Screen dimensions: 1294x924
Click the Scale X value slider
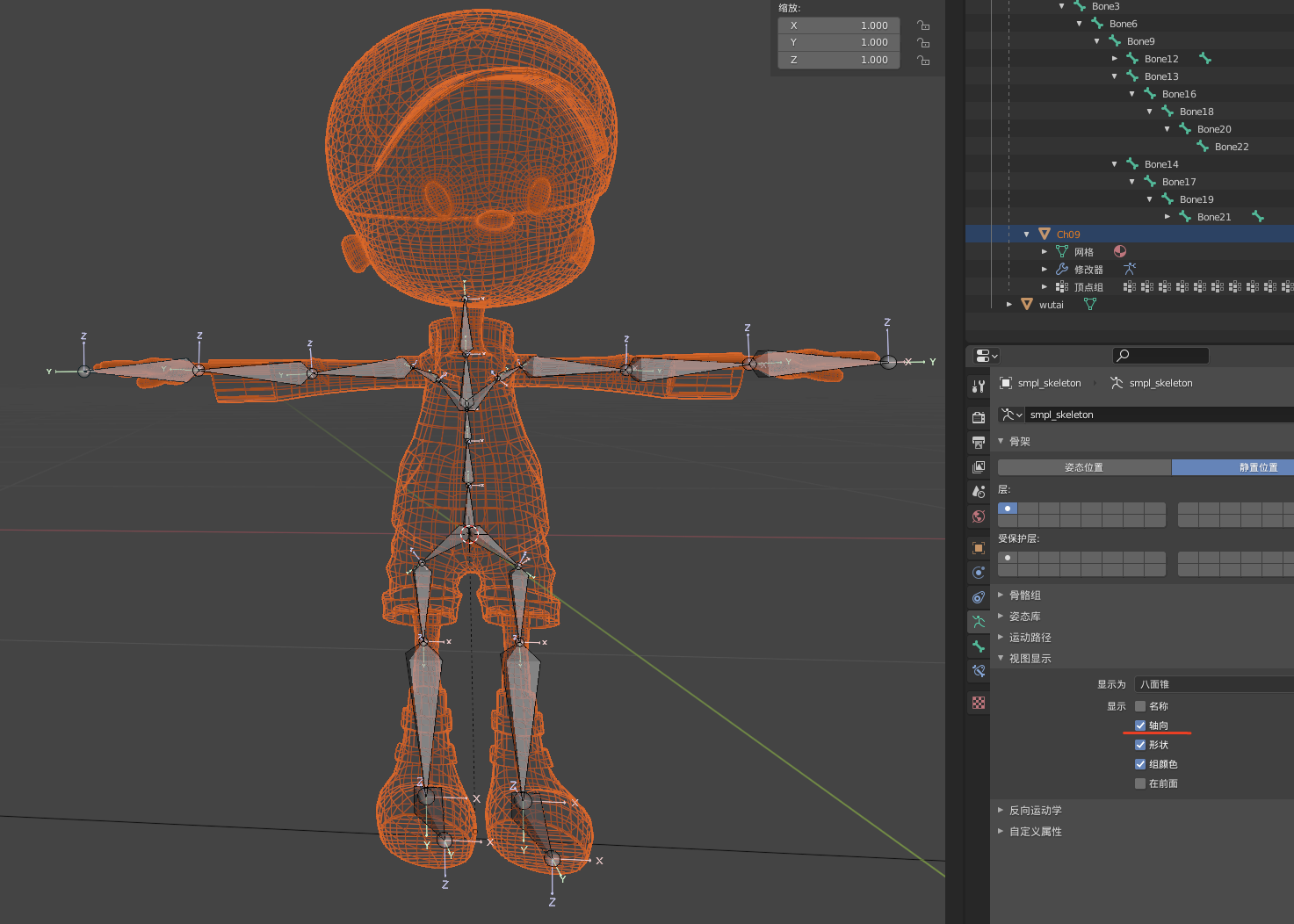838,25
